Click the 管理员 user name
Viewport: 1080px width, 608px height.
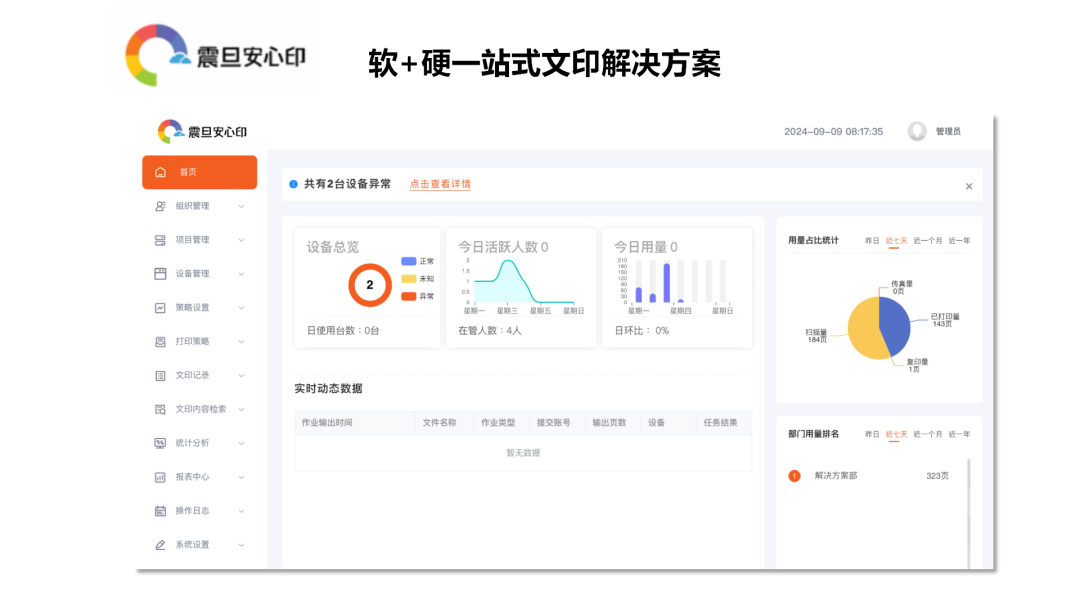click(x=948, y=132)
